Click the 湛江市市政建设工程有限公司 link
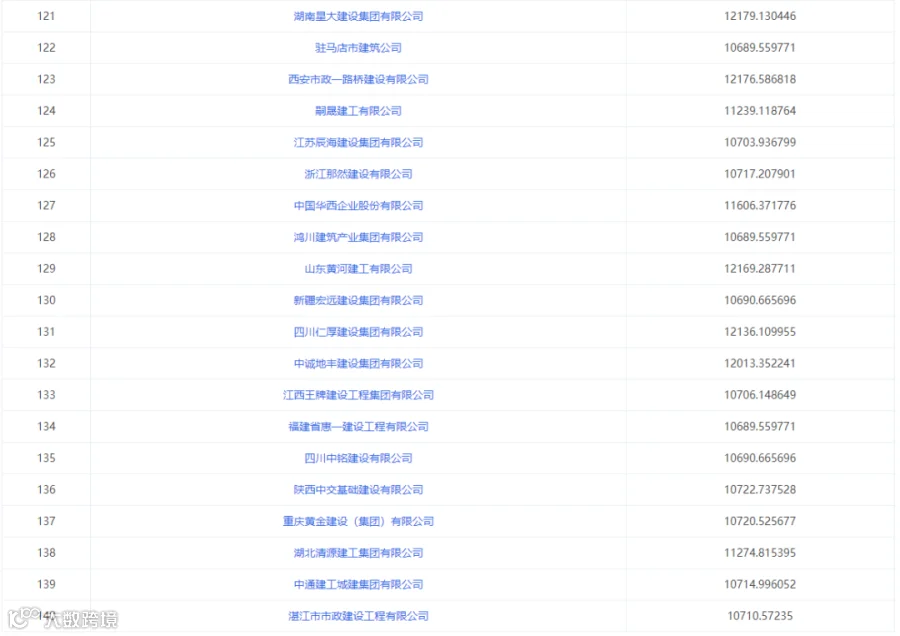This screenshot has height=636, width=900. [358, 616]
